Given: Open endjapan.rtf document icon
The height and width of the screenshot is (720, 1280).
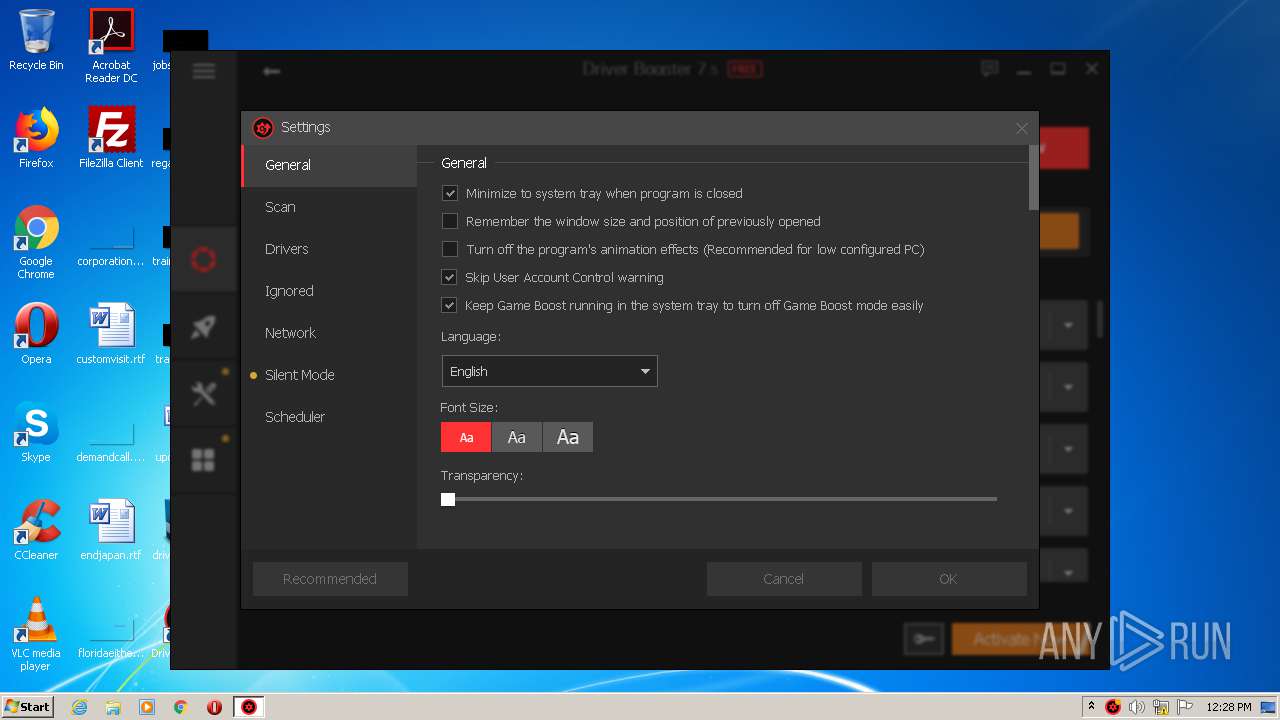Looking at the screenshot, I should 111,529.
